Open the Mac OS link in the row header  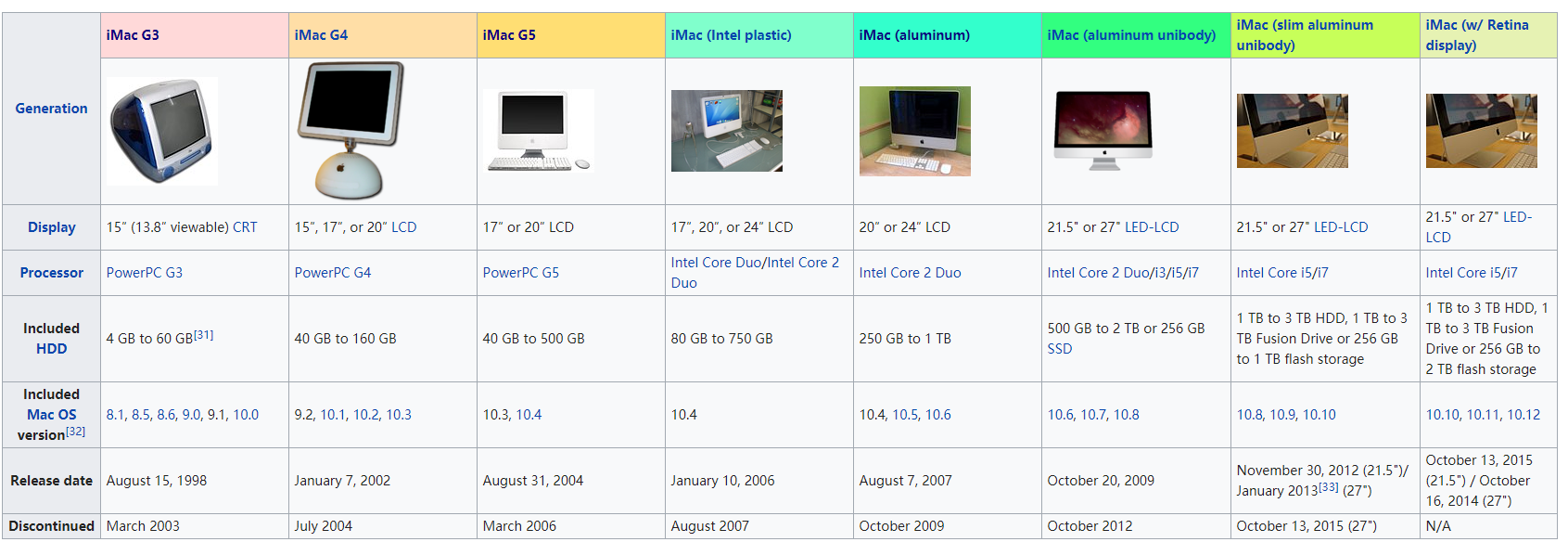(52, 415)
